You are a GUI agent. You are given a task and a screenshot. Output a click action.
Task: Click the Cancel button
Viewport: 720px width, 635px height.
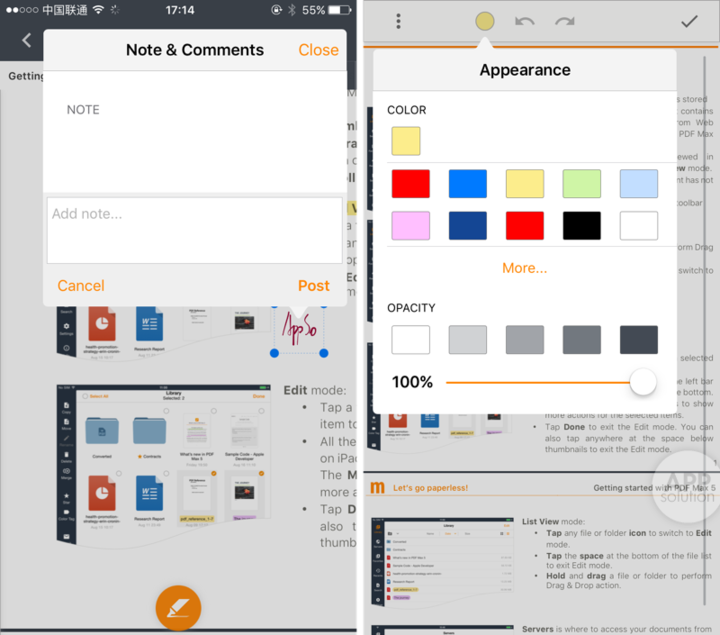[x=81, y=286]
